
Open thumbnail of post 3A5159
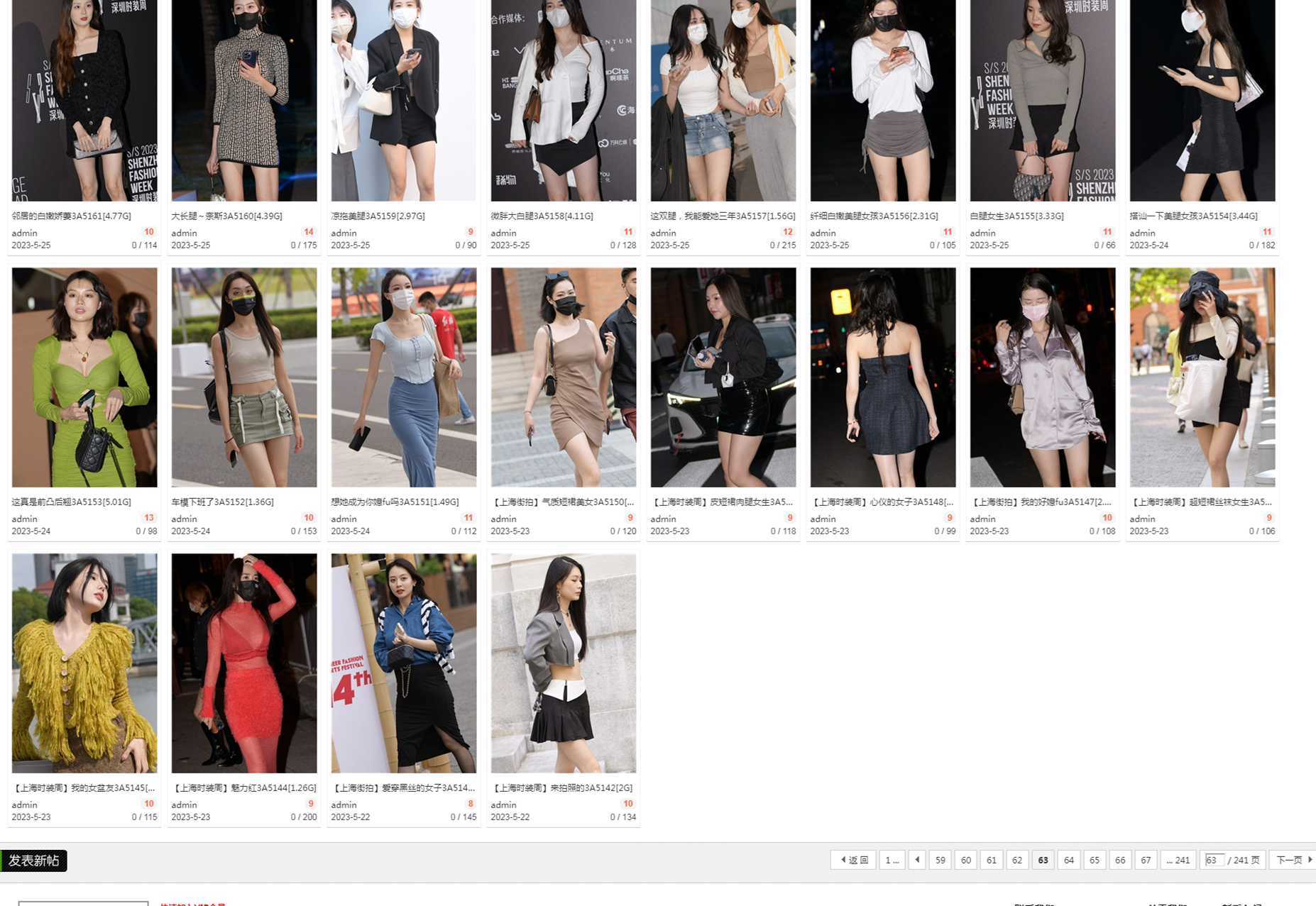(x=404, y=100)
